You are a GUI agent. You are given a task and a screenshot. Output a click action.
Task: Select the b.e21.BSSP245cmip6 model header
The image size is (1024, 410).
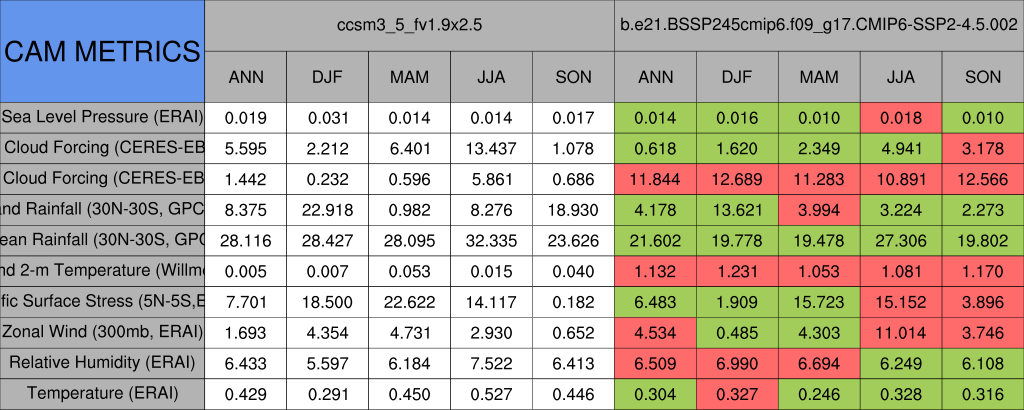coord(819,24)
